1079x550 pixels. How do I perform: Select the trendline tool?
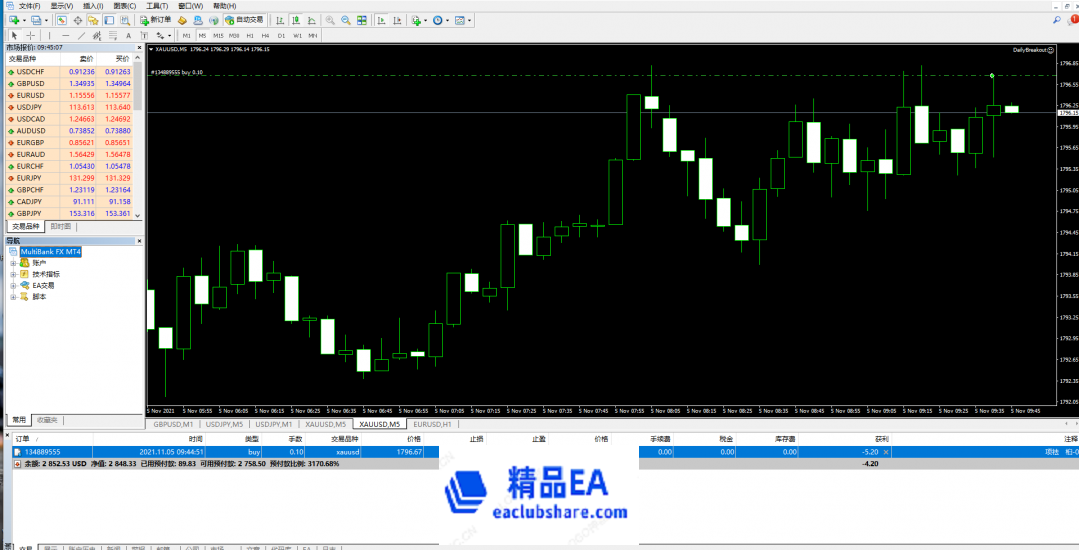(x=81, y=35)
